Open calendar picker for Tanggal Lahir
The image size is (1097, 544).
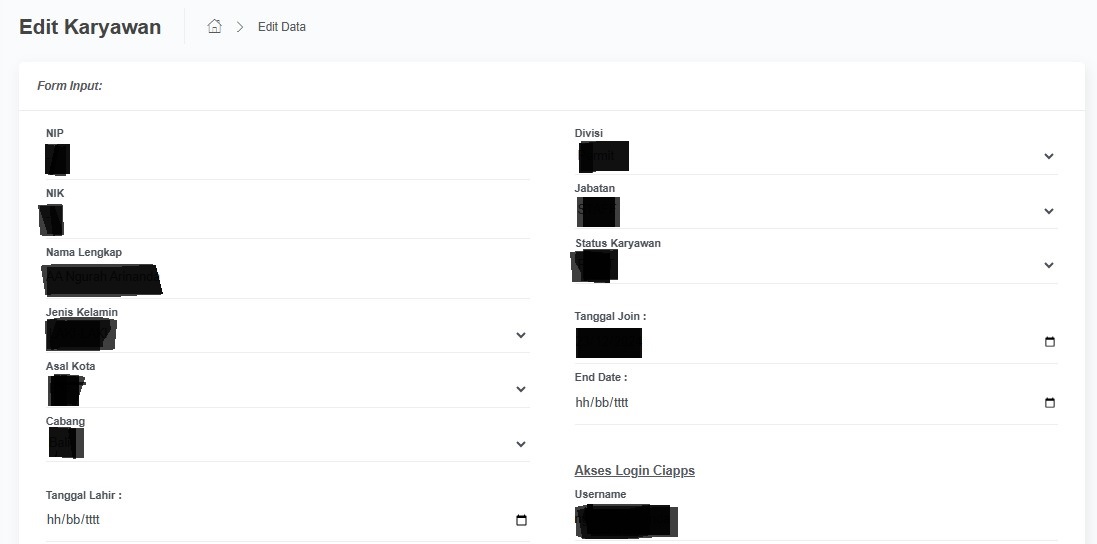[x=521, y=520]
